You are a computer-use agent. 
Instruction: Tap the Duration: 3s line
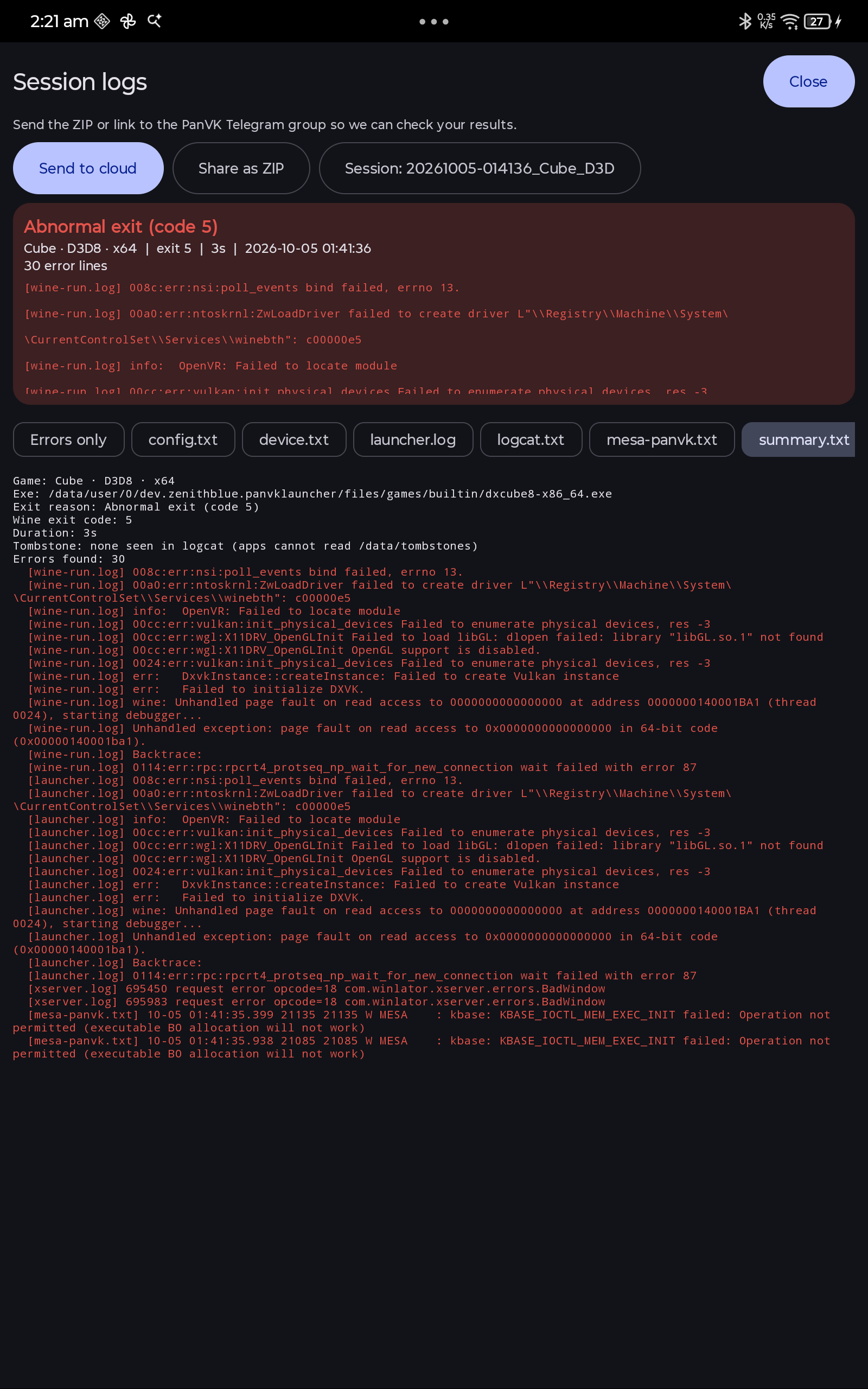coord(55,533)
